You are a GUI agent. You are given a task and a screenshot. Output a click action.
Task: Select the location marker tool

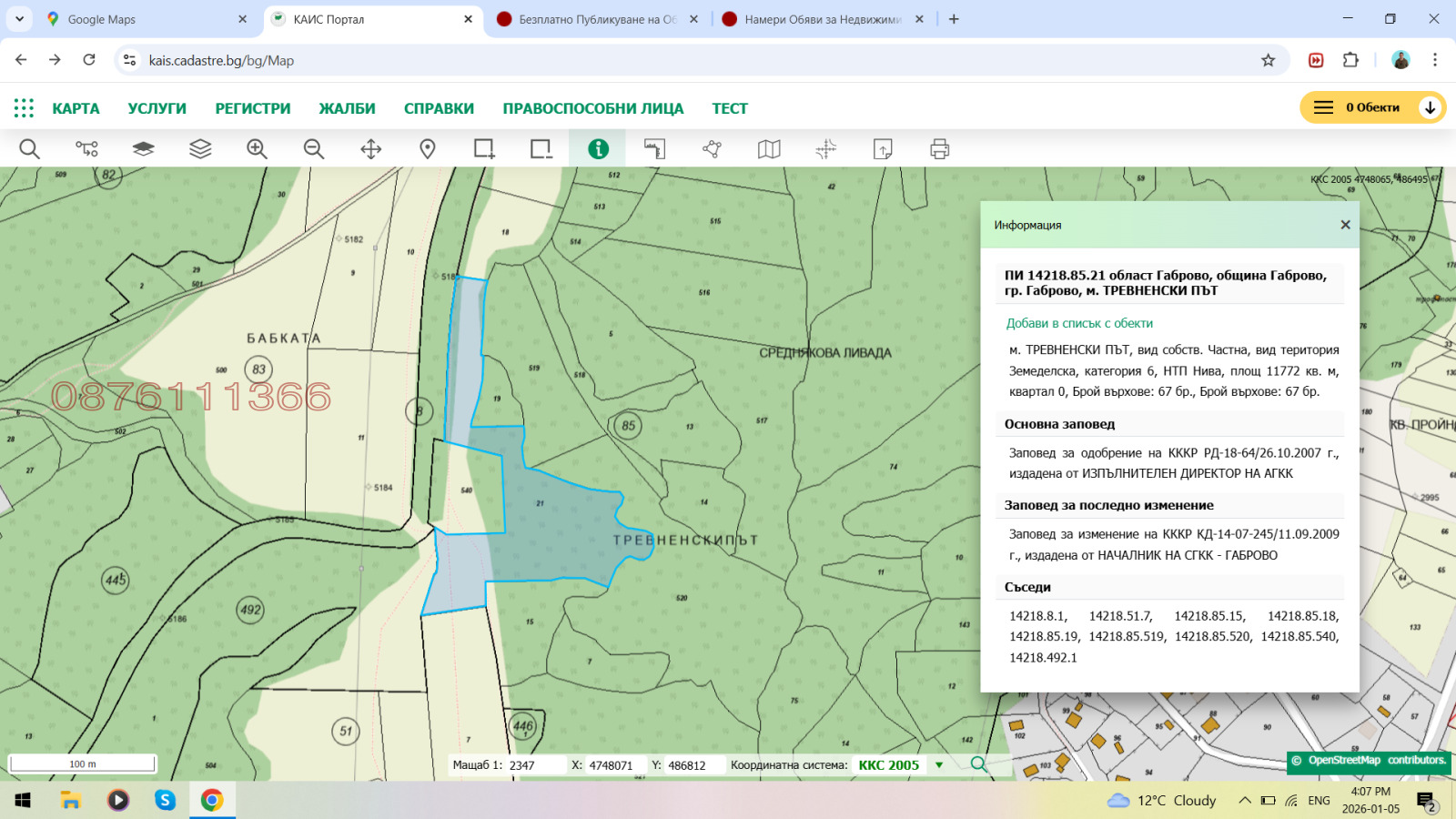(x=428, y=148)
